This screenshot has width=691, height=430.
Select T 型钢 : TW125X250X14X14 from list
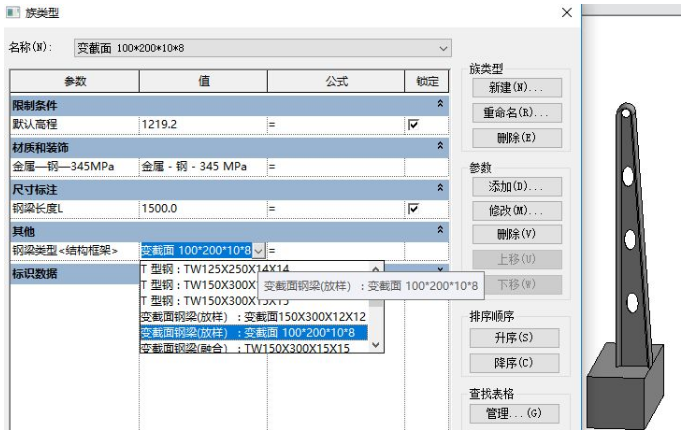[215, 268]
